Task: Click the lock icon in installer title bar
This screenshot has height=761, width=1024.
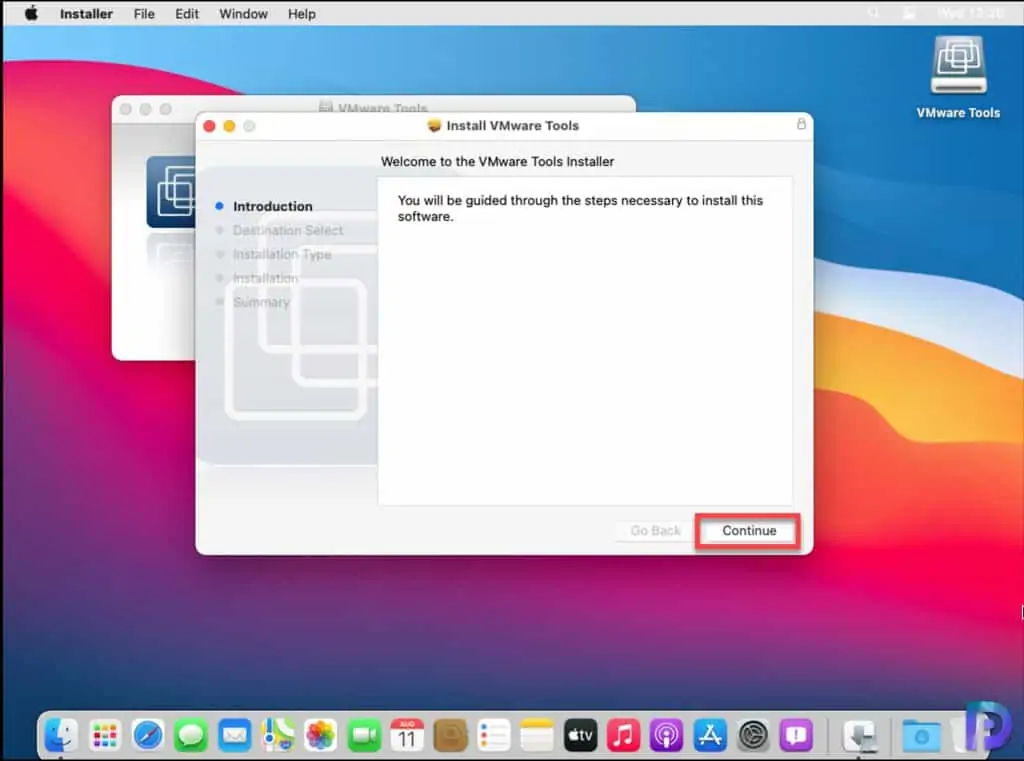Action: 801,124
